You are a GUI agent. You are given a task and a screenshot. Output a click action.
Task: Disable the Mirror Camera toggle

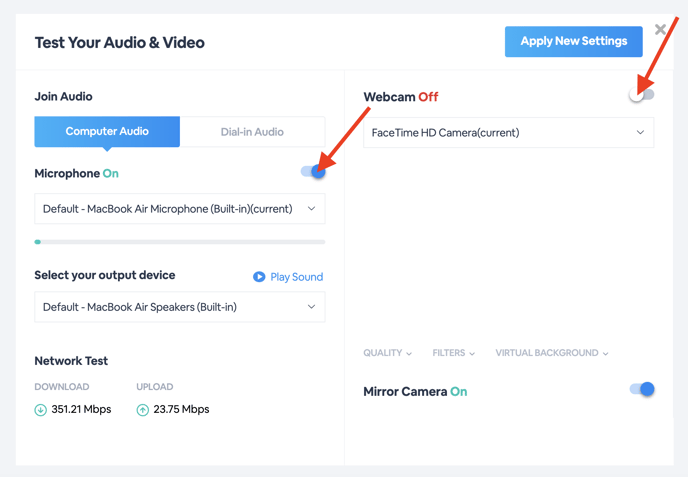point(642,389)
